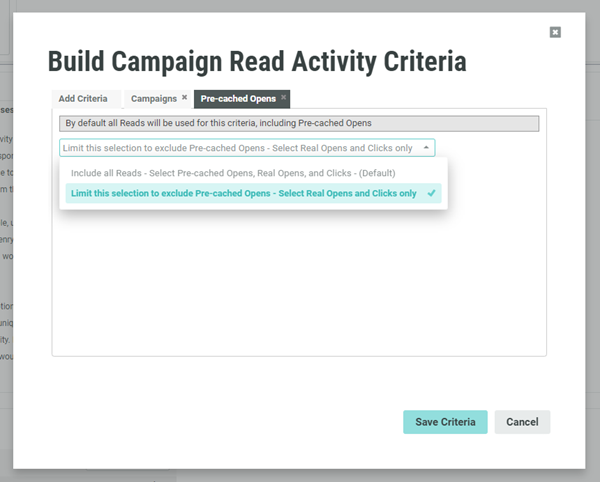This screenshot has height=482, width=600.
Task: Choose the 'Include all Reads' default option
Action: click(x=233, y=173)
